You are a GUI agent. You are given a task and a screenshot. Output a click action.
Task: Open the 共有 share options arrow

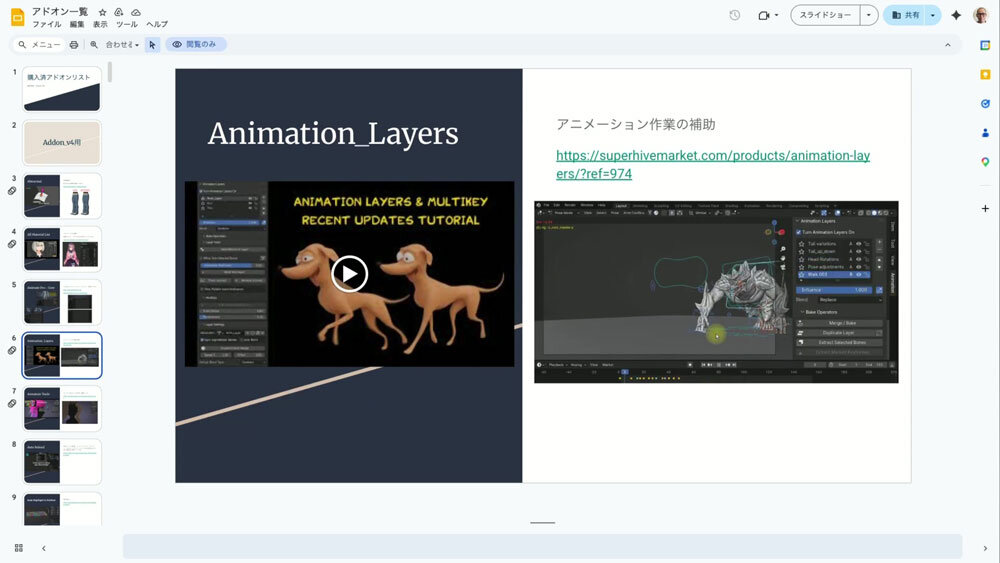pos(933,15)
